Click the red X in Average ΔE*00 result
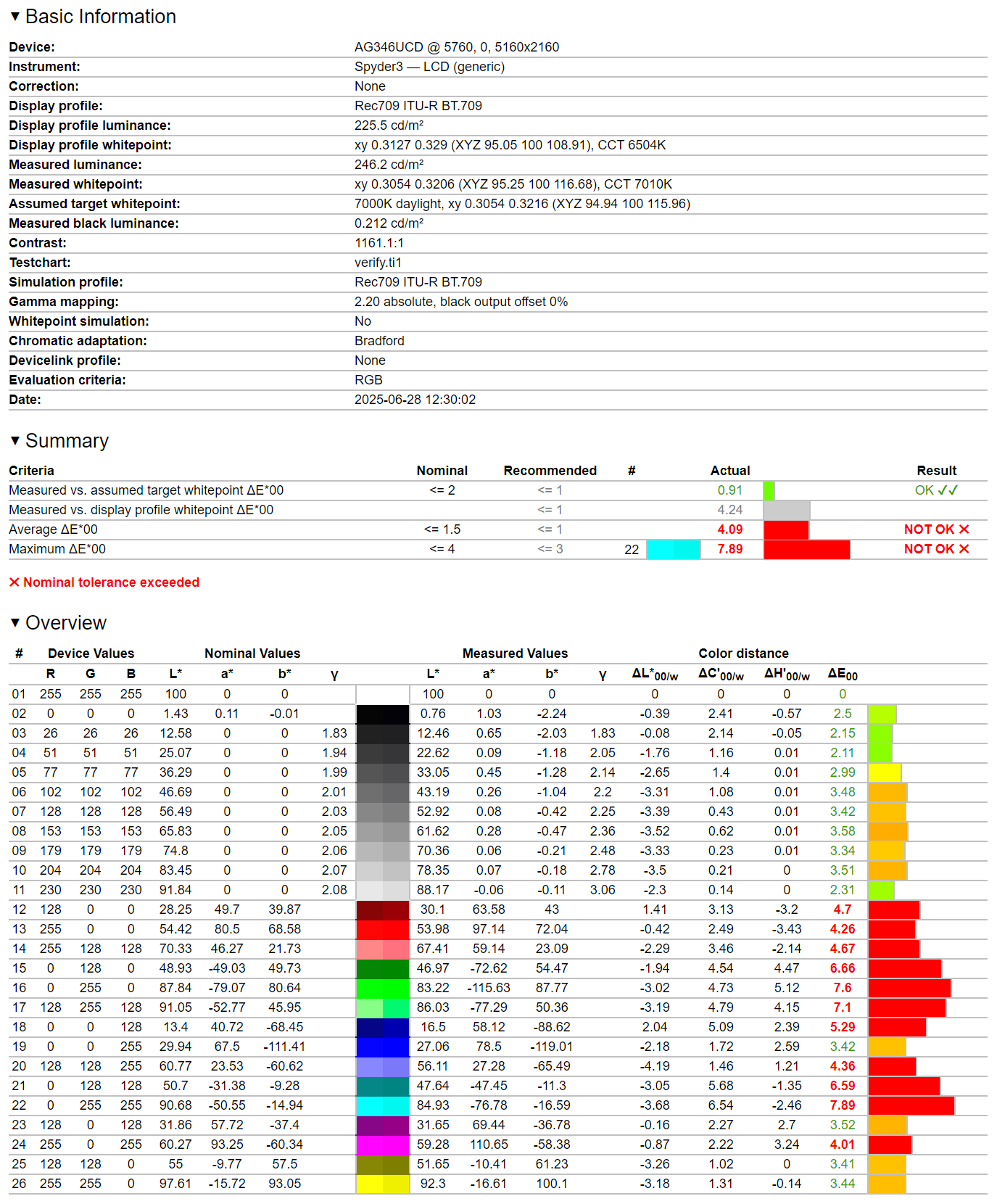 pos(964,529)
